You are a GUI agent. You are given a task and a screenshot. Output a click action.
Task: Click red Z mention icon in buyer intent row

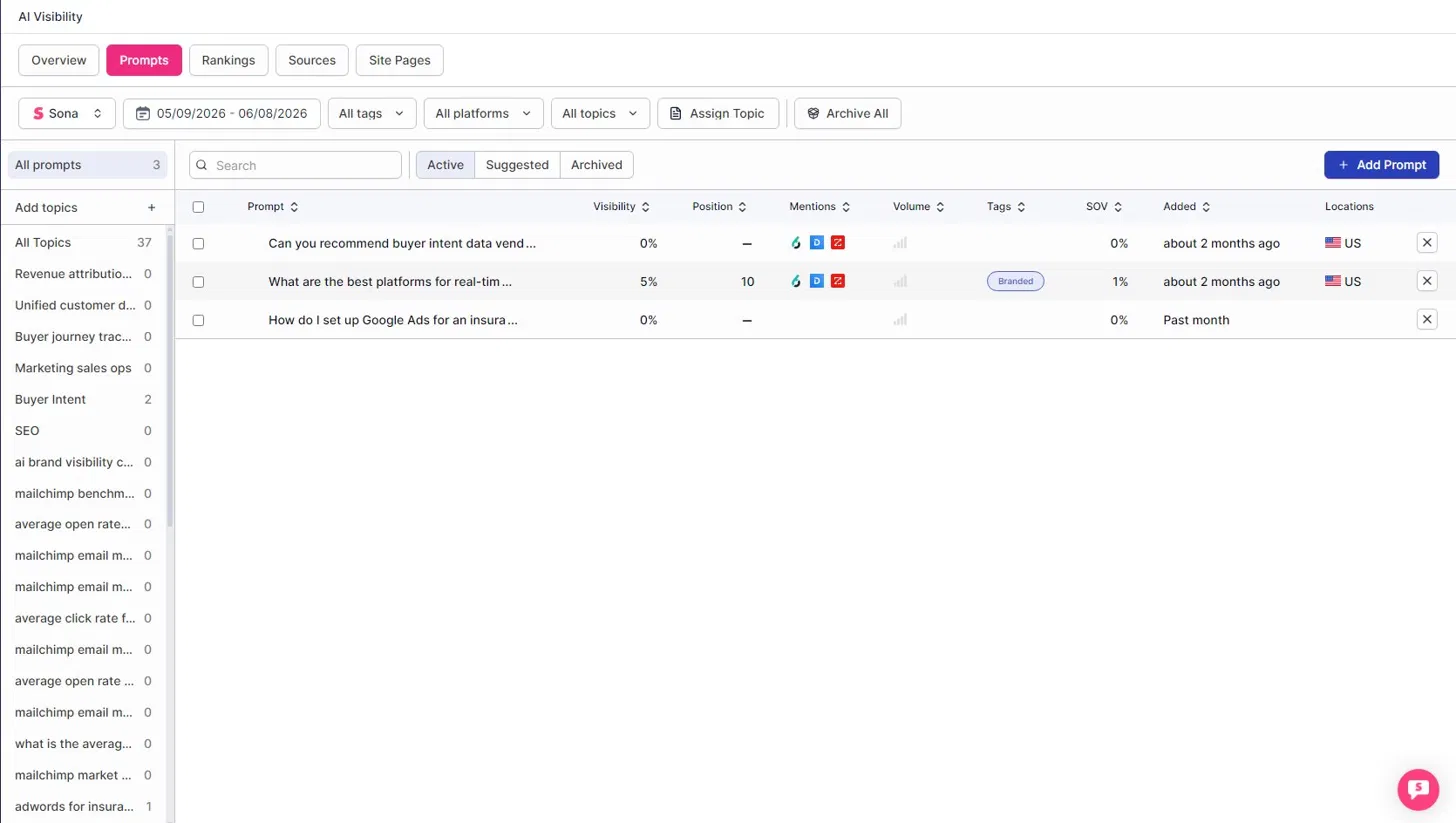838,243
